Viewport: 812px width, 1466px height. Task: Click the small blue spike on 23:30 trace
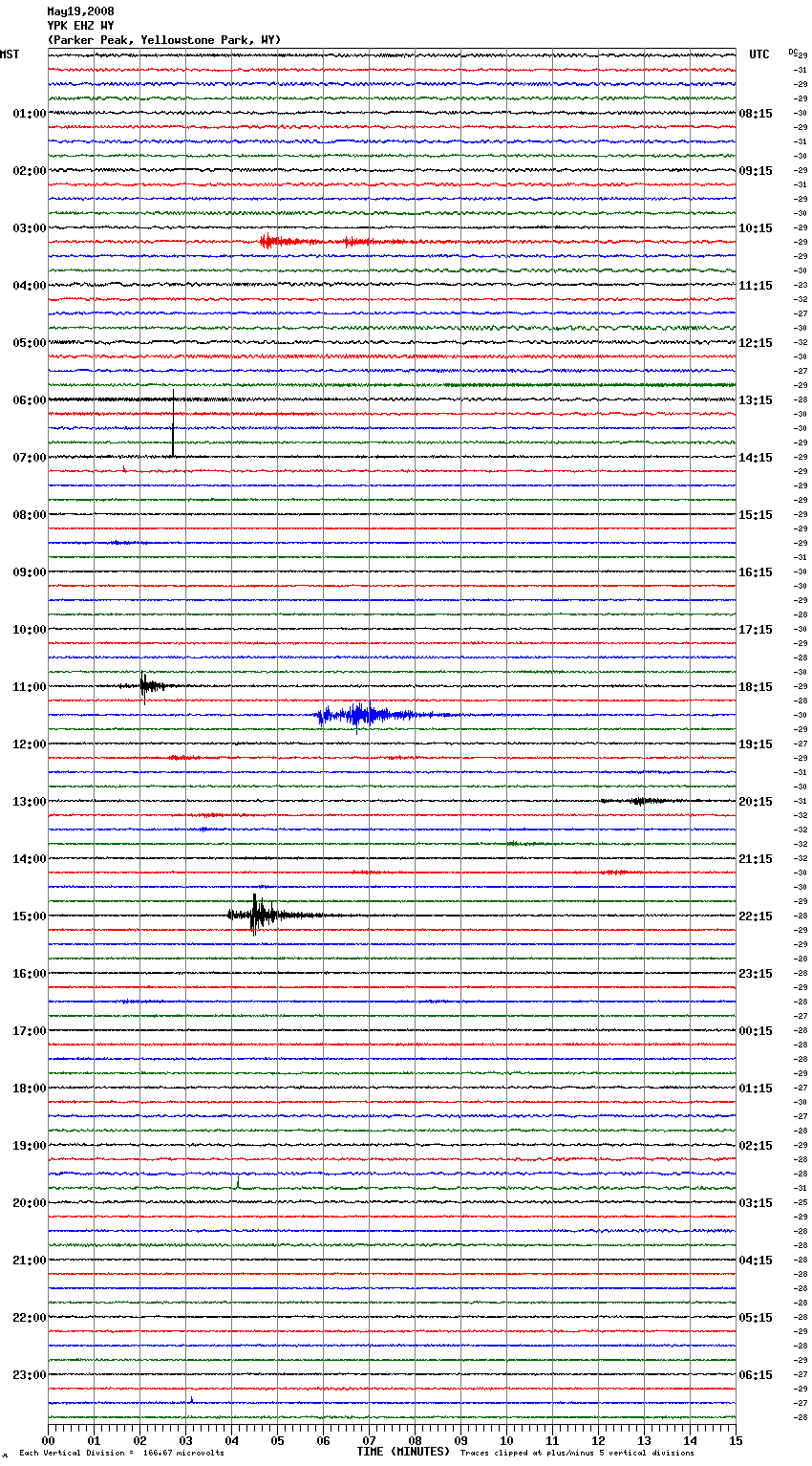point(191,1400)
